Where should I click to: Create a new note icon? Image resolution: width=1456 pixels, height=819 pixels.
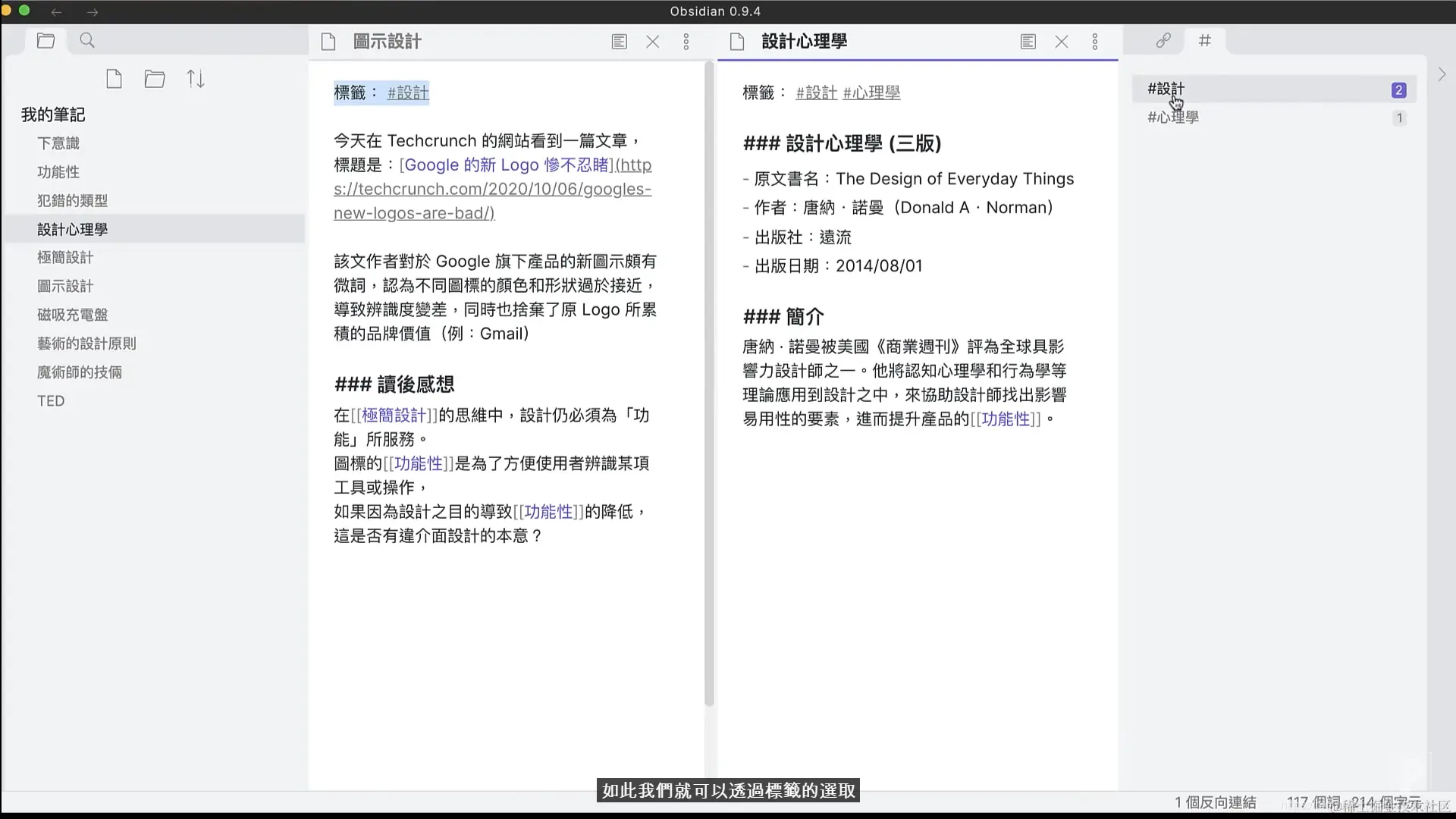coord(114,79)
